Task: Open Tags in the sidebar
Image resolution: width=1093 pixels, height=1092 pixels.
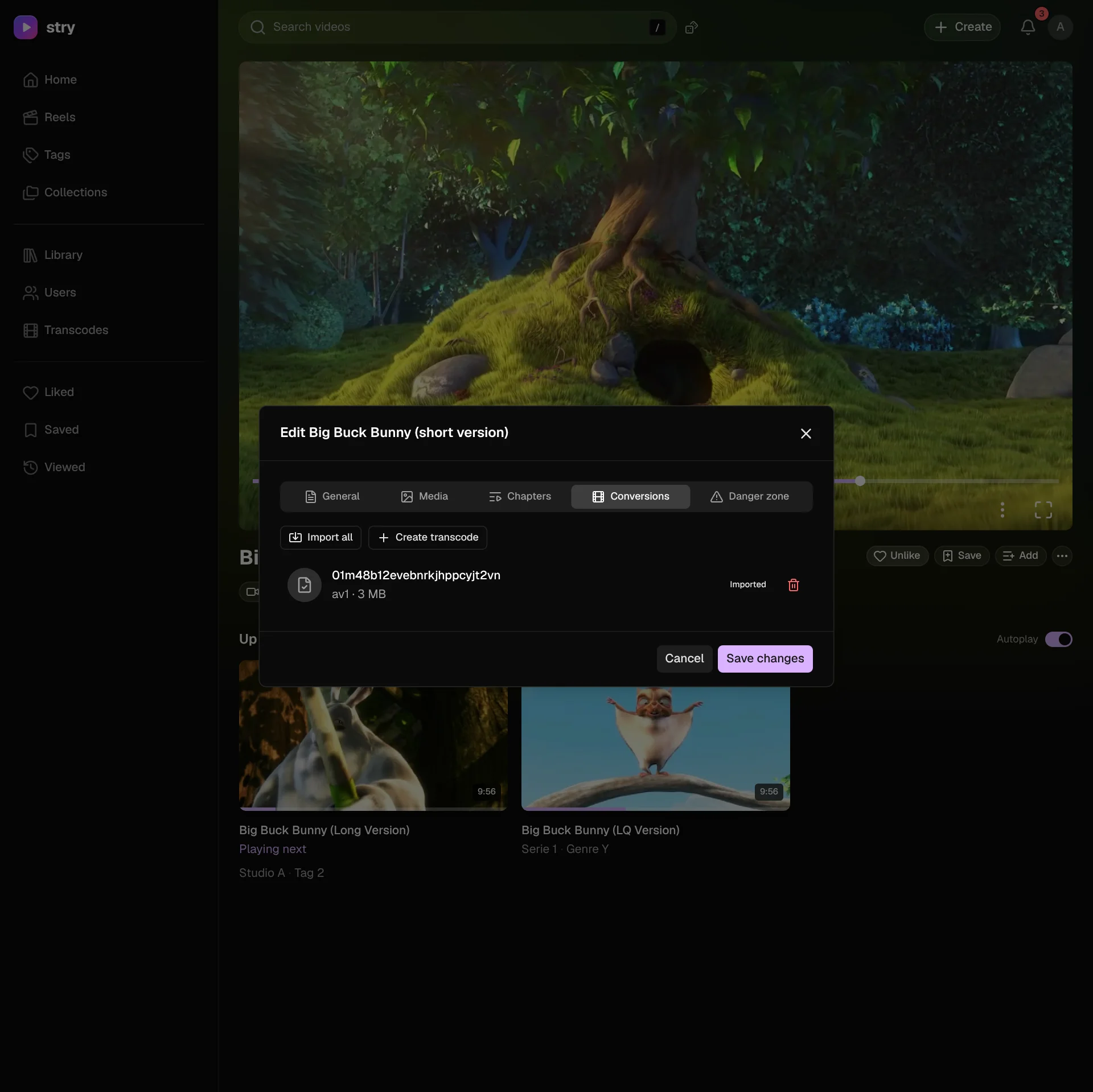Action: pos(109,155)
